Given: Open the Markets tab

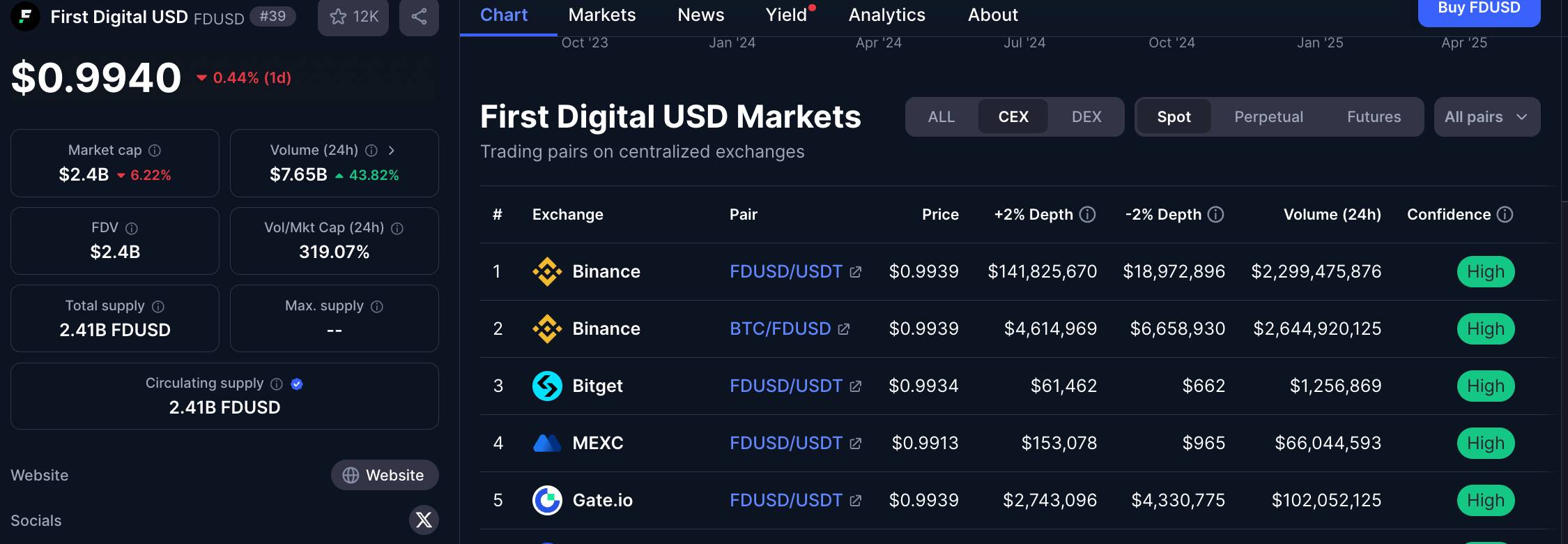Looking at the screenshot, I should pyautogui.click(x=602, y=15).
